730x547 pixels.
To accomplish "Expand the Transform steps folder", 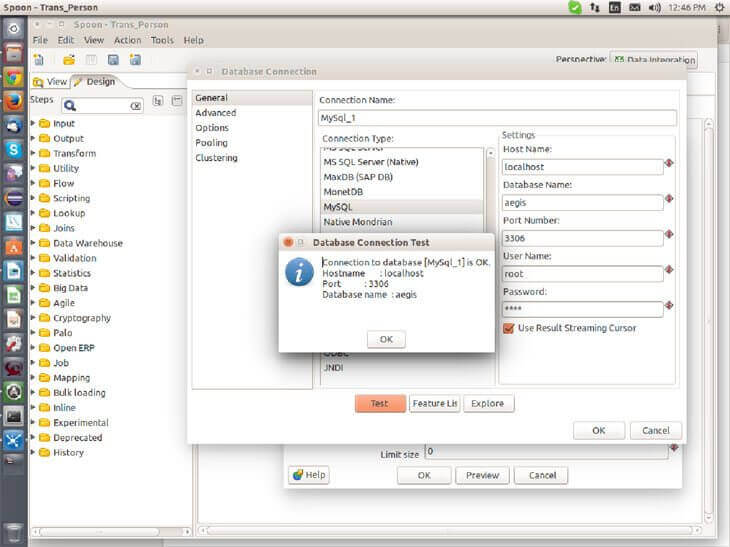I will pyautogui.click(x=33, y=153).
